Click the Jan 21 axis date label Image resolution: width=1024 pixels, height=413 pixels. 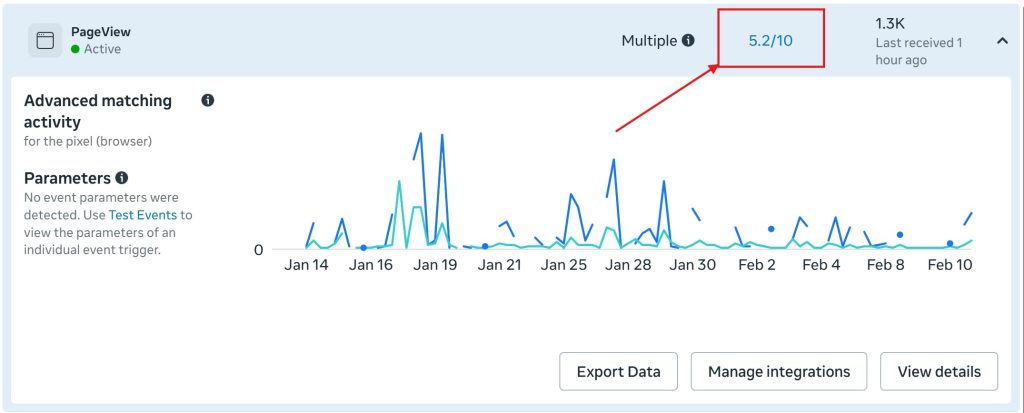[x=500, y=265]
